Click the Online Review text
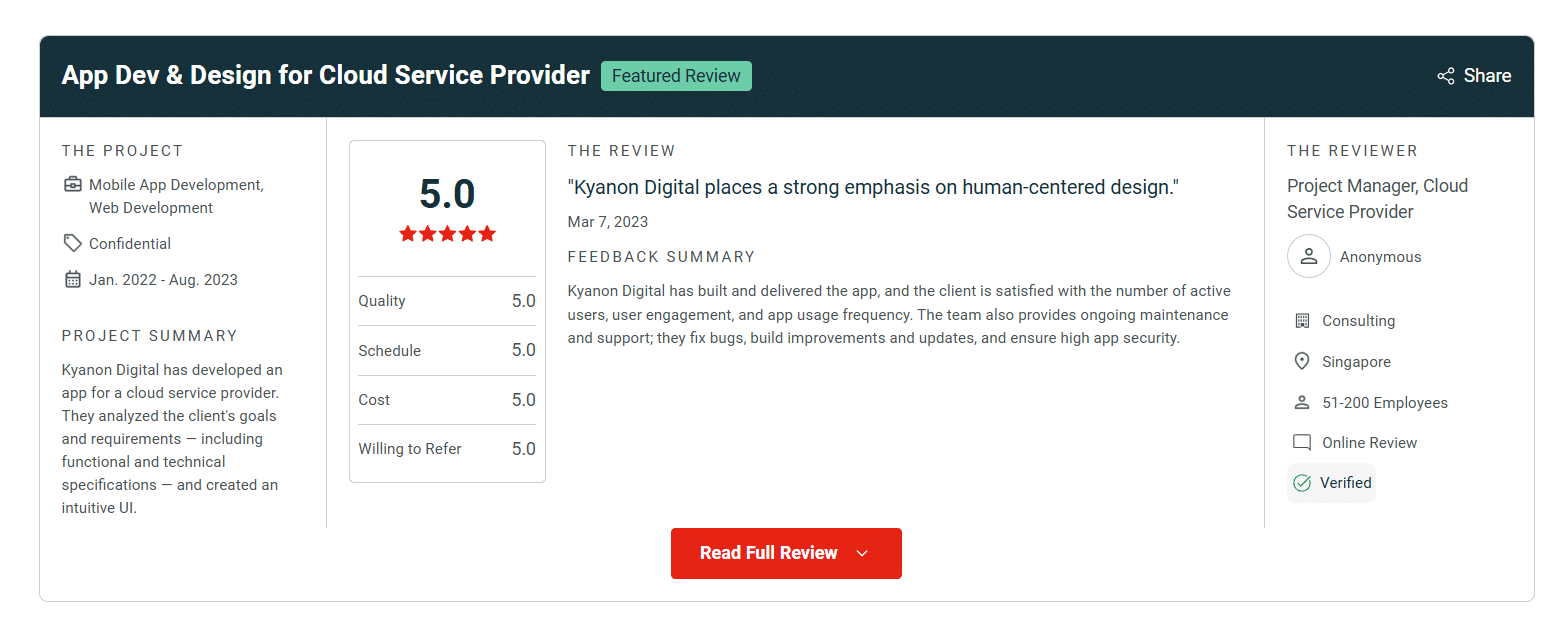Image resolution: width=1563 pixels, height=621 pixels. coord(1369,443)
